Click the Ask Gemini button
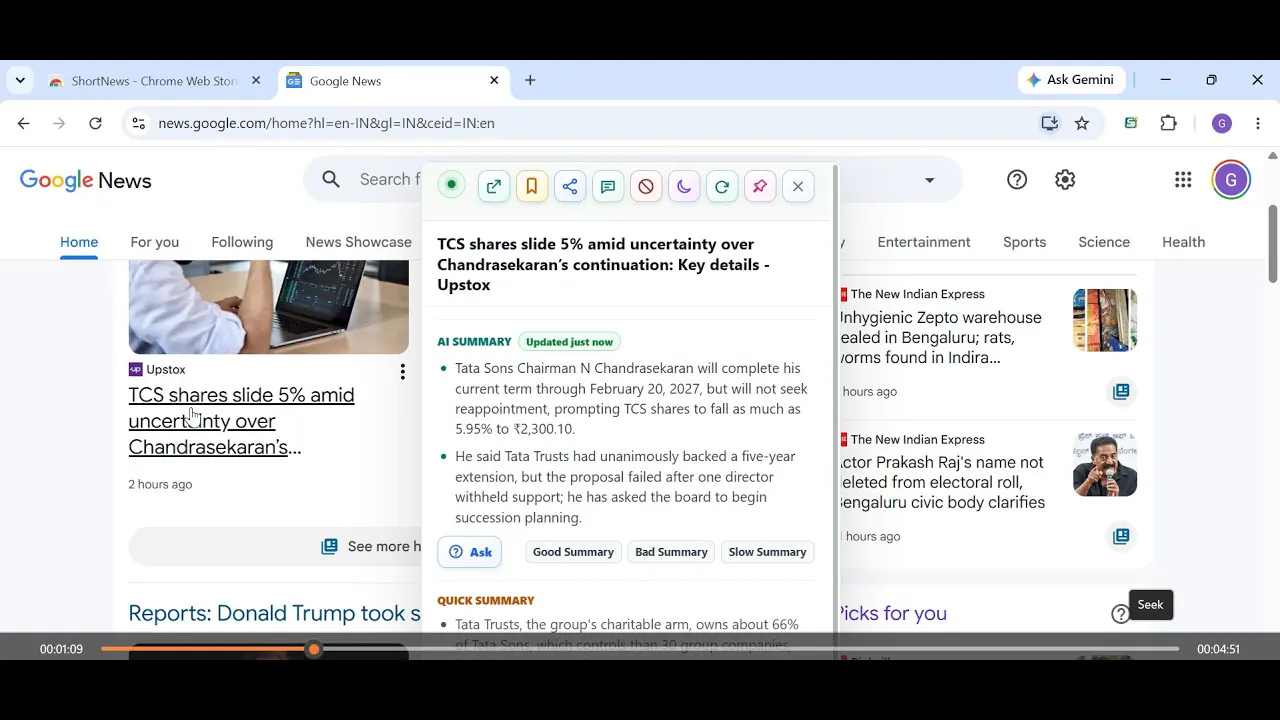 1072,80
